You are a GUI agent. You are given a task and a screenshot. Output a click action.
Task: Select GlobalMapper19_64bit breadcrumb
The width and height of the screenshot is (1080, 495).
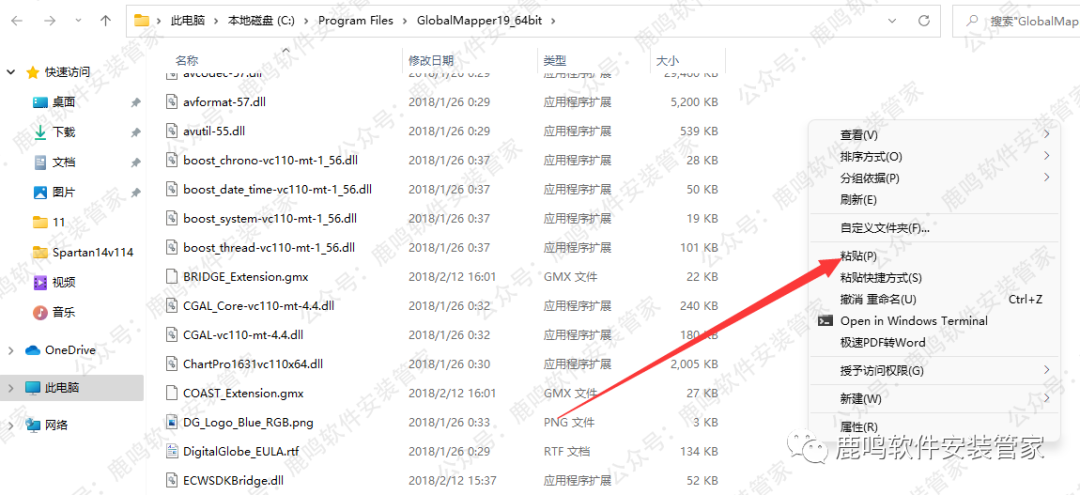(479, 21)
